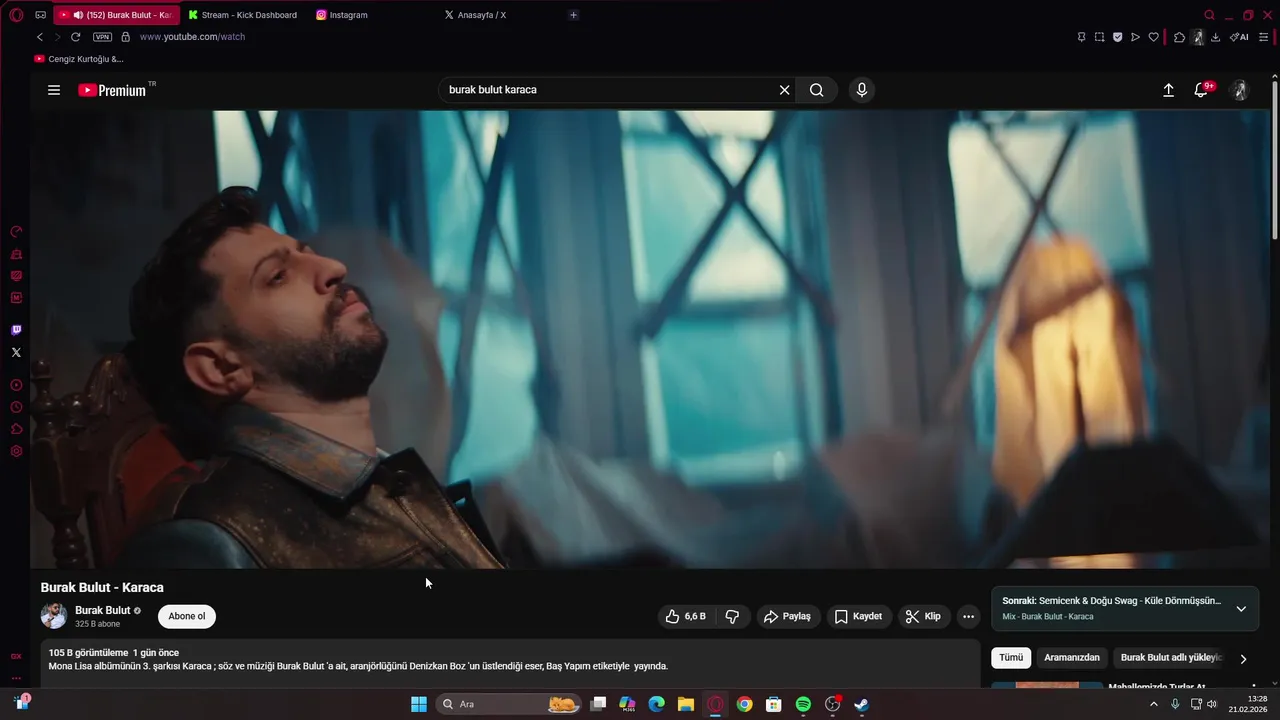Open the YouTube create upload menu
The height and width of the screenshot is (720, 1280).
pyautogui.click(x=1168, y=90)
